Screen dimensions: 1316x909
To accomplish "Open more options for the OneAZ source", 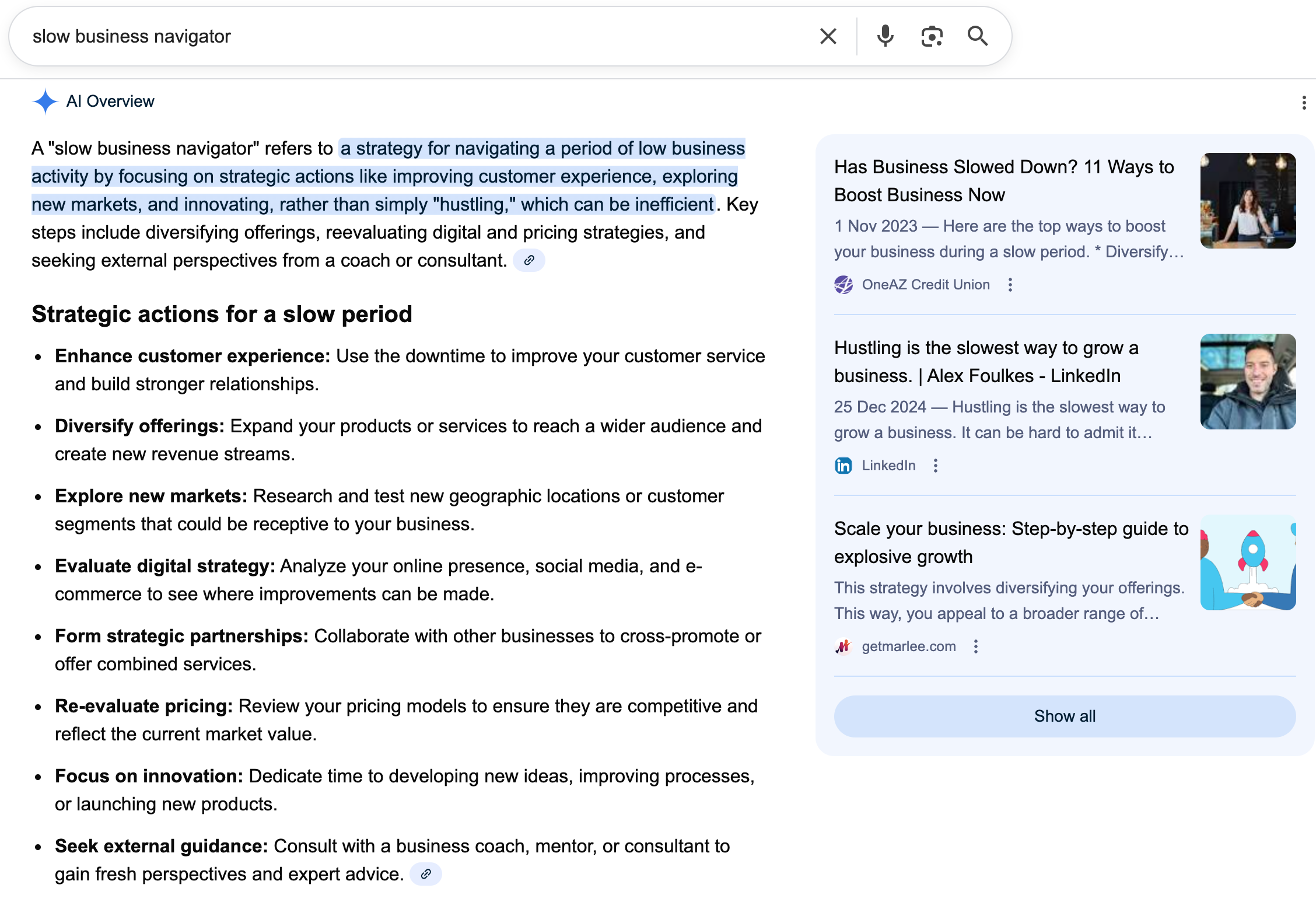I will coord(1010,285).
